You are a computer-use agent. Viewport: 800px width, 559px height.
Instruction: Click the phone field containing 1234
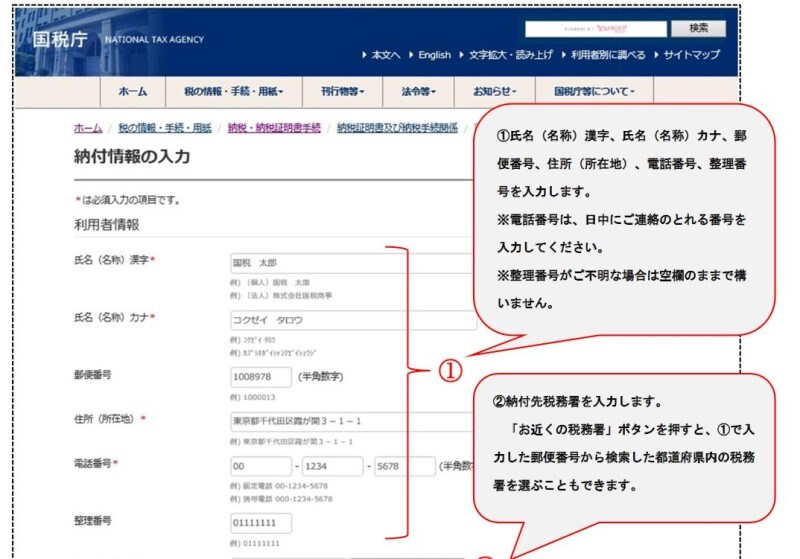point(333,466)
